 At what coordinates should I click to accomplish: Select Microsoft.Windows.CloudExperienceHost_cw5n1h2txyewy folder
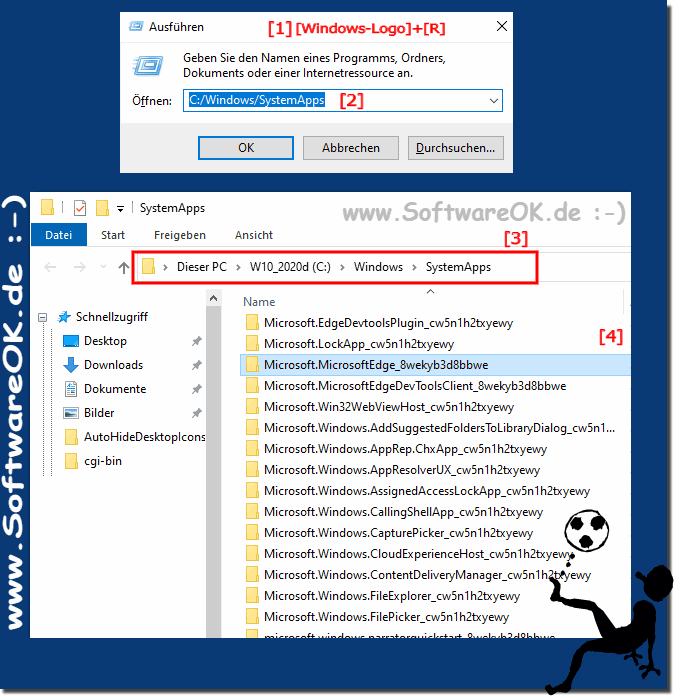coord(418,554)
